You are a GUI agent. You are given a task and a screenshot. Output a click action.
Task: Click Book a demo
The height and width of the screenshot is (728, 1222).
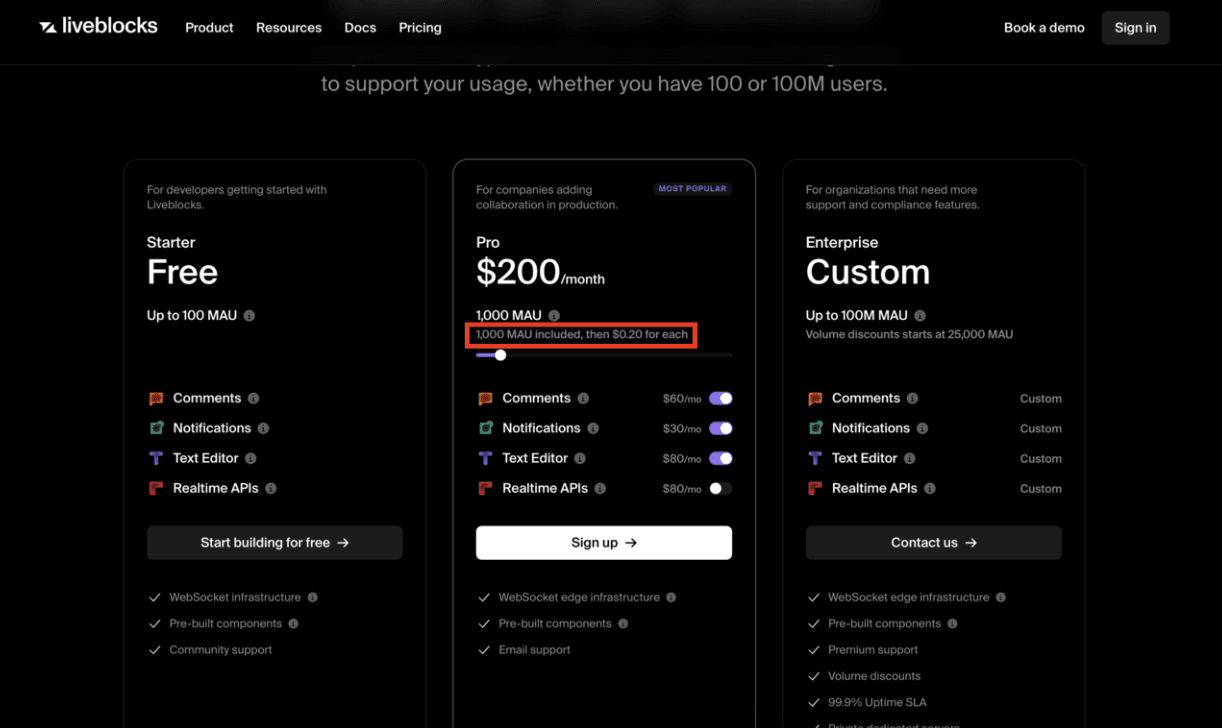tap(1044, 28)
